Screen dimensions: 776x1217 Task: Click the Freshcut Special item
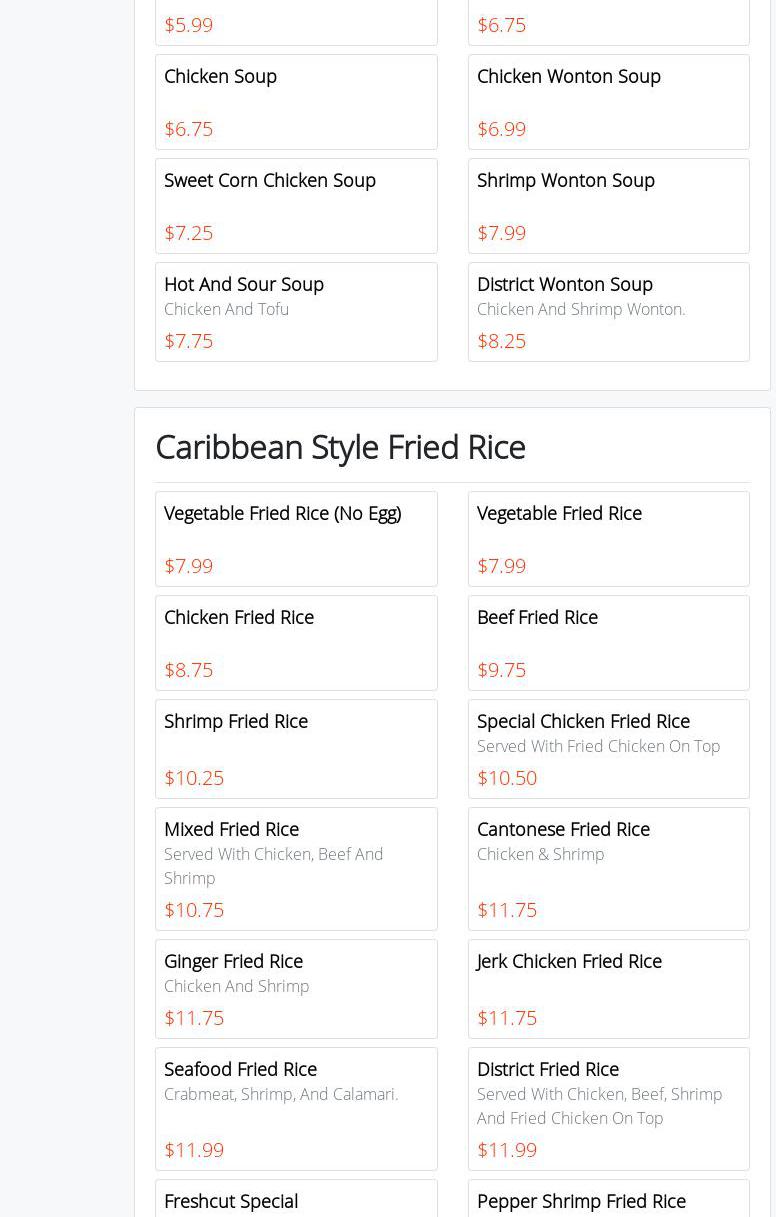point(296,1200)
